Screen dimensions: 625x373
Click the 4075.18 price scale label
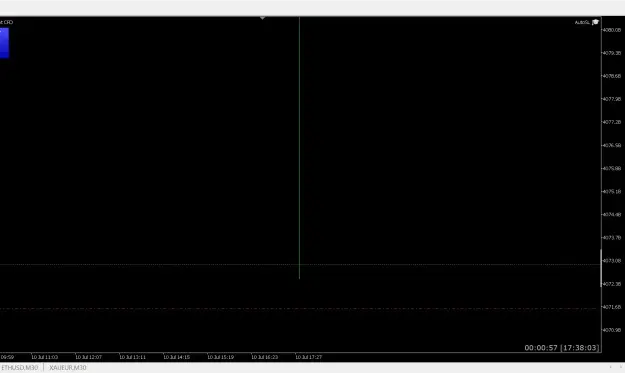coord(612,192)
